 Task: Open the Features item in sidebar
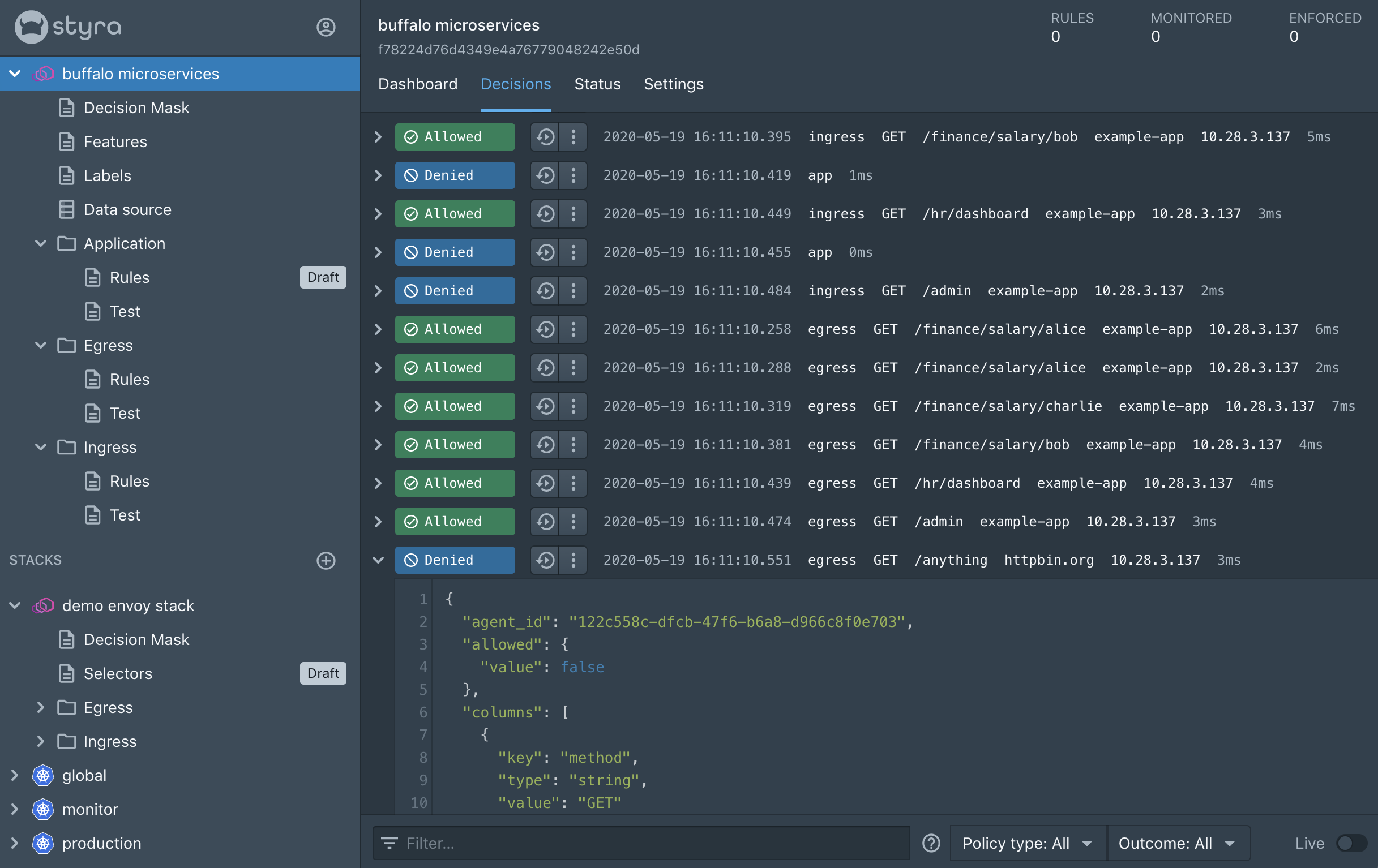[115, 141]
